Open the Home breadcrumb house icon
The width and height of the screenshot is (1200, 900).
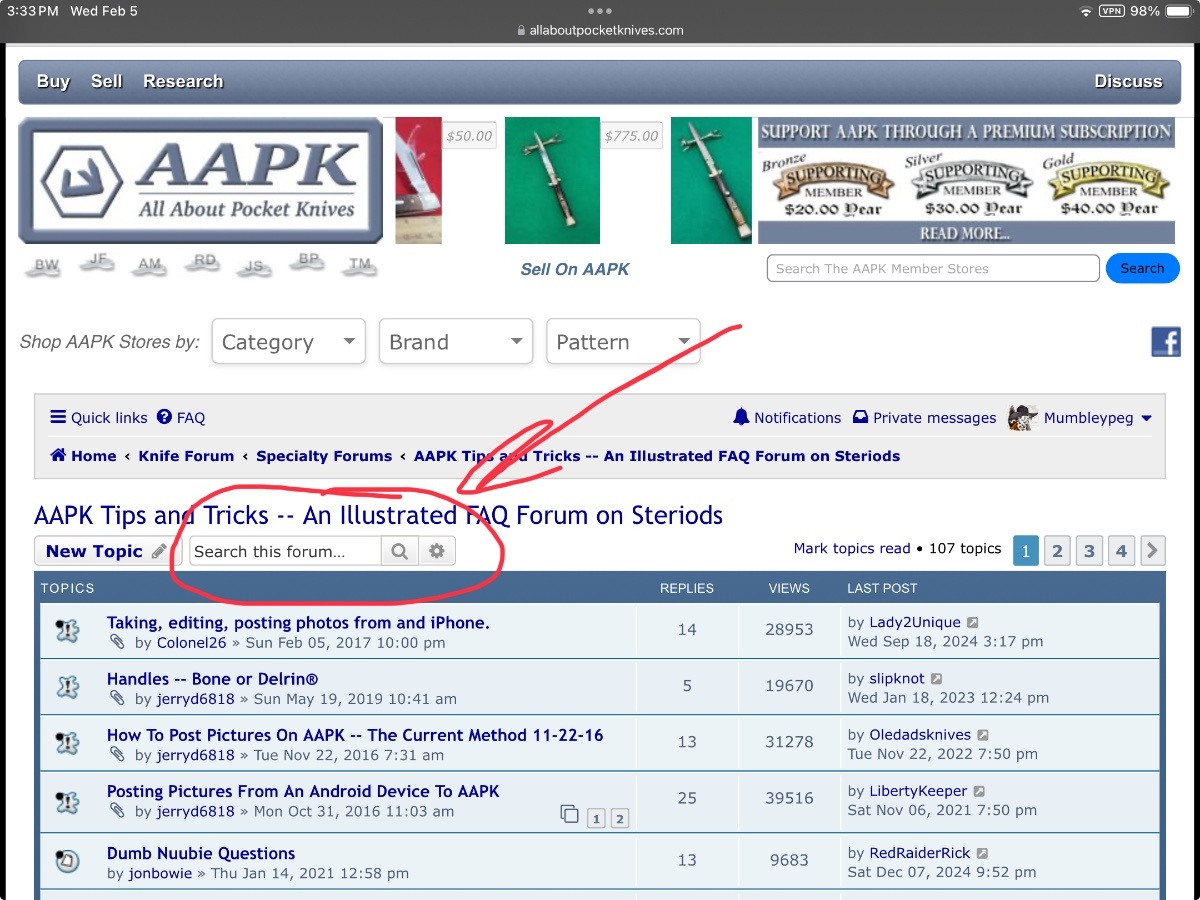click(x=58, y=456)
